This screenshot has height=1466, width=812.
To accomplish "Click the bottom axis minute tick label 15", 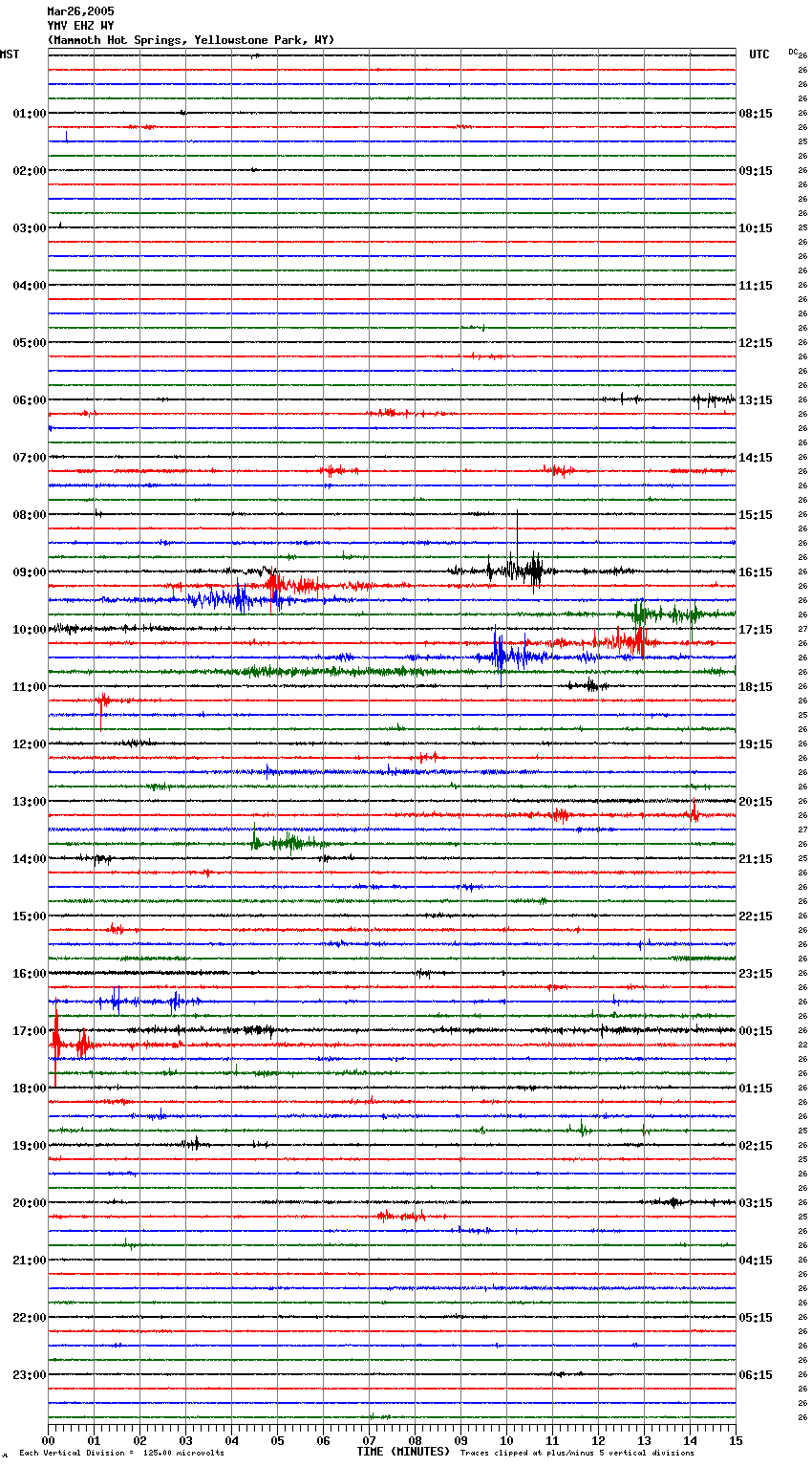I will [x=736, y=1440].
